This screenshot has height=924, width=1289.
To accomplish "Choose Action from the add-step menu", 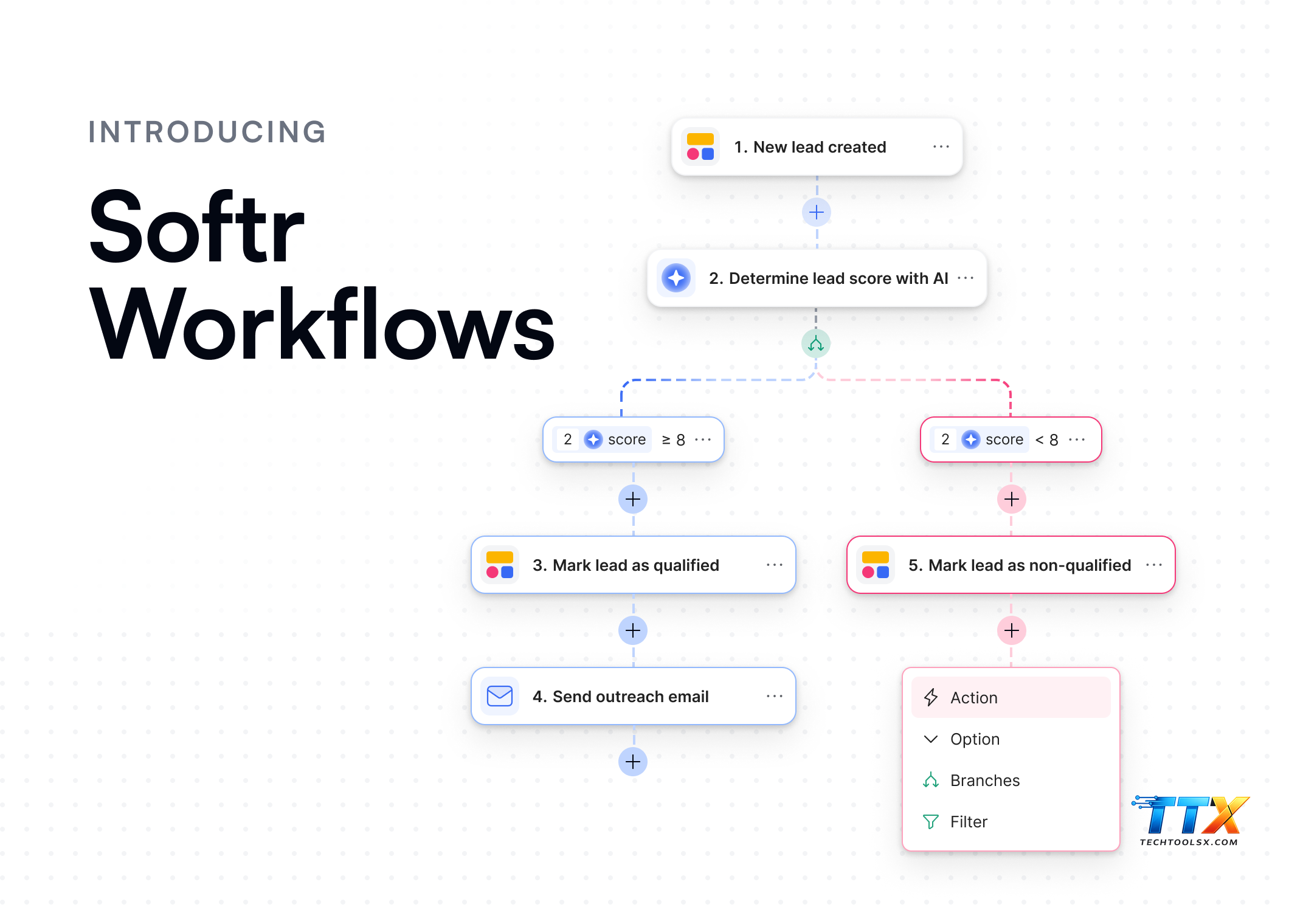I will coord(1011,697).
